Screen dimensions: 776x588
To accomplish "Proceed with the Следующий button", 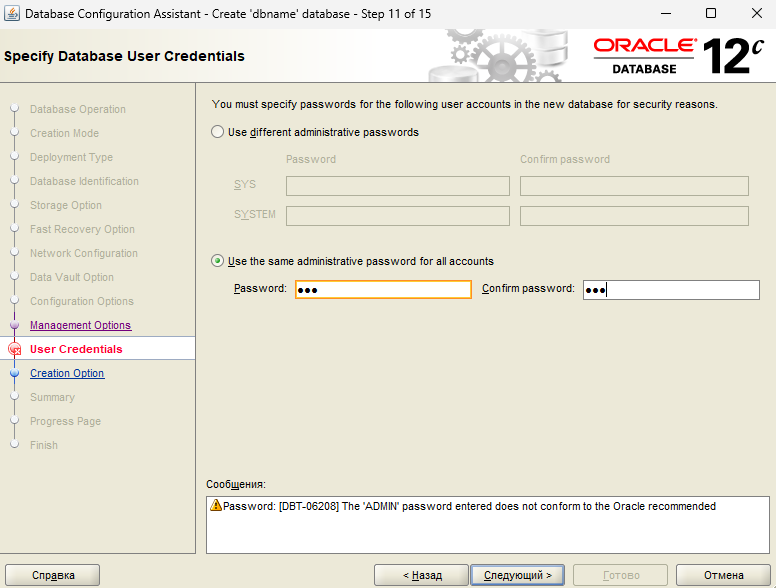I will pyautogui.click(x=517, y=575).
